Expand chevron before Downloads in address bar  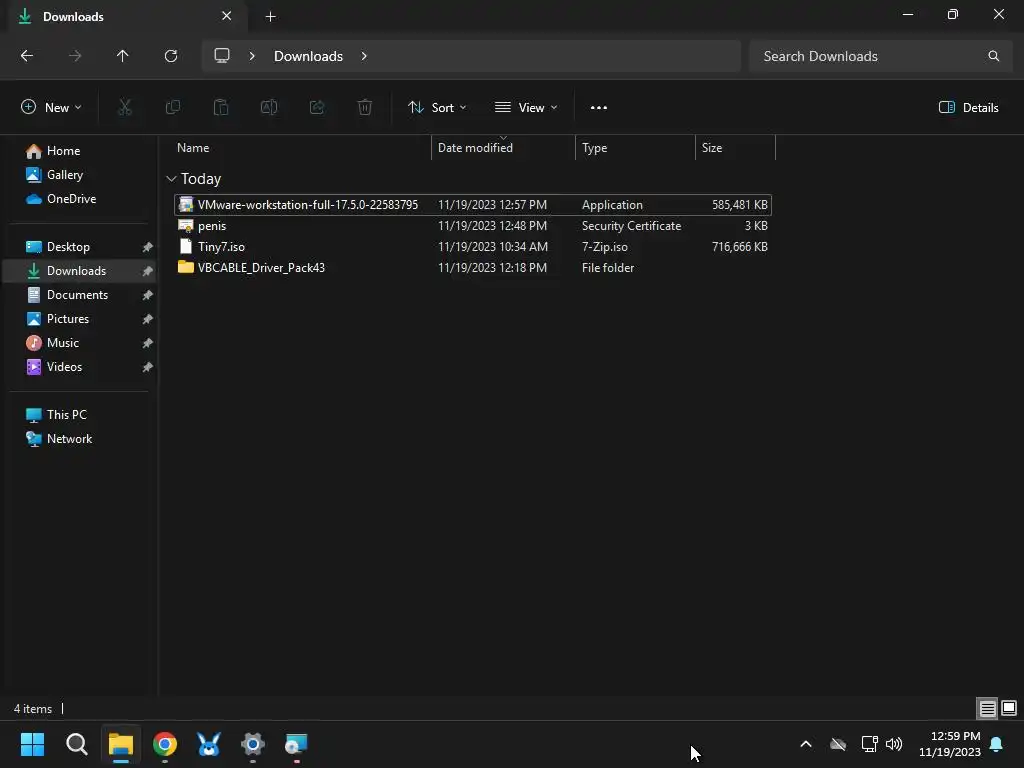[x=252, y=56]
